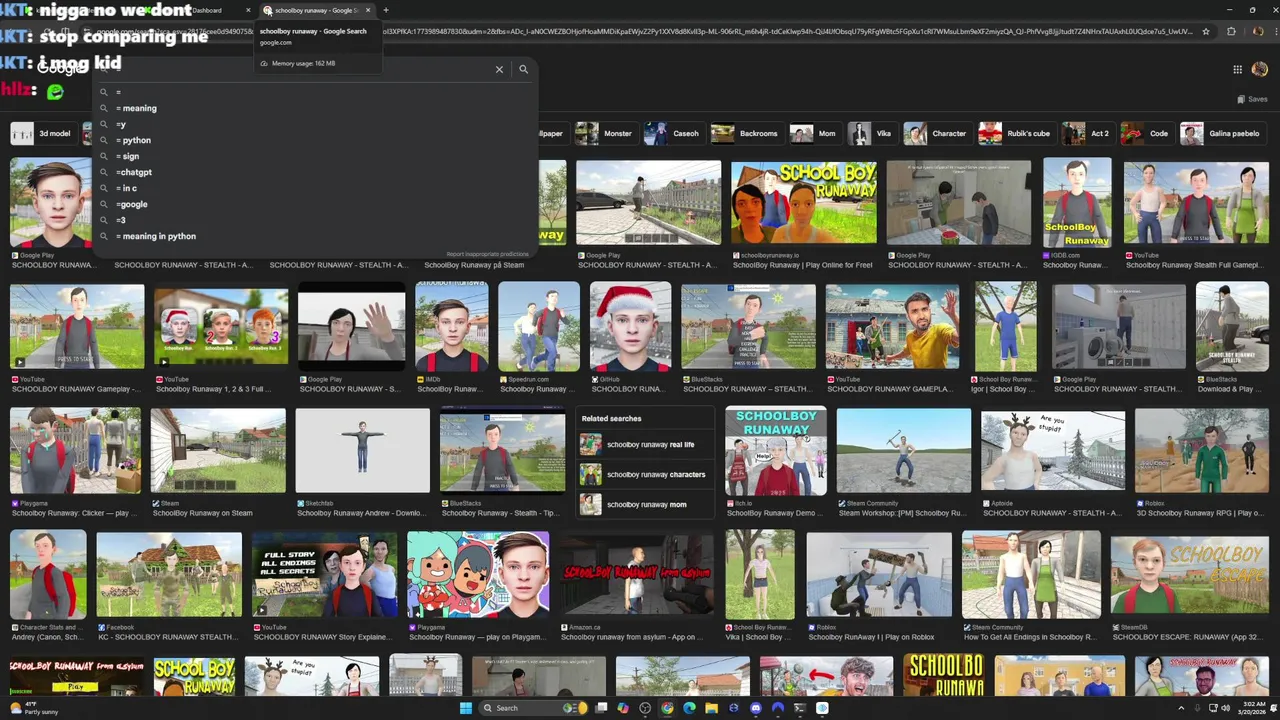Filter images by 'Backrooms' chip
The height and width of the screenshot is (720, 1280).
(747, 133)
